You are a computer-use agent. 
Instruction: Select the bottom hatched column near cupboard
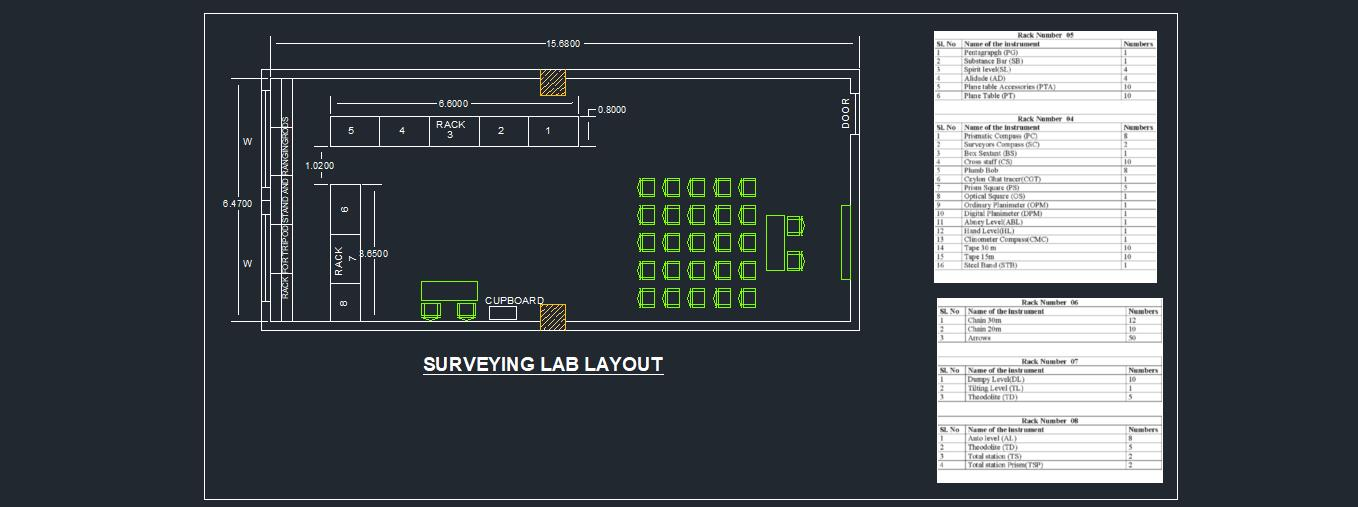tap(553, 317)
